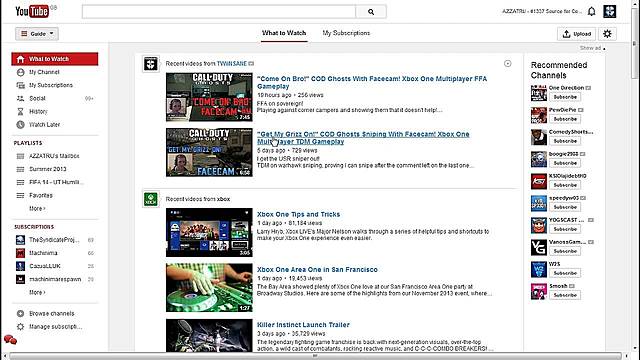Click the Social people icon
The width and height of the screenshot is (640, 360).
[20, 98]
